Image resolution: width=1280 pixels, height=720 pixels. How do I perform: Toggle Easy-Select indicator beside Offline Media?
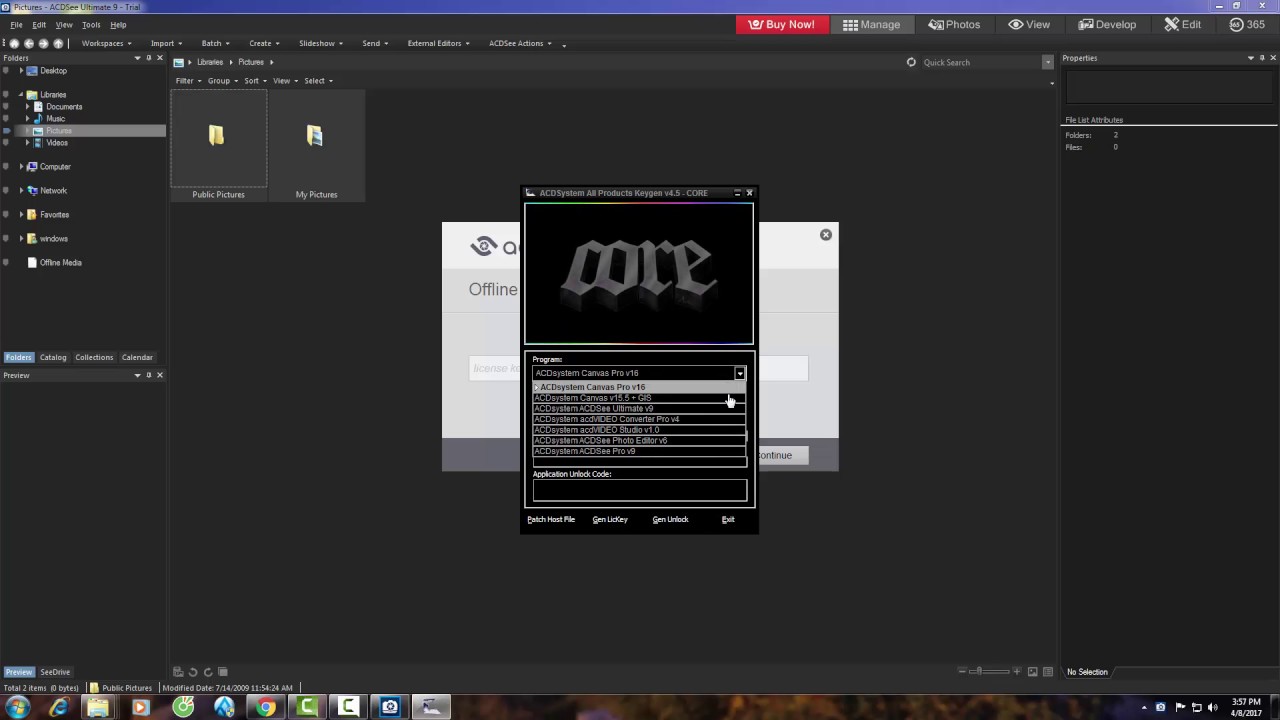pyautogui.click(x=6, y=263)
